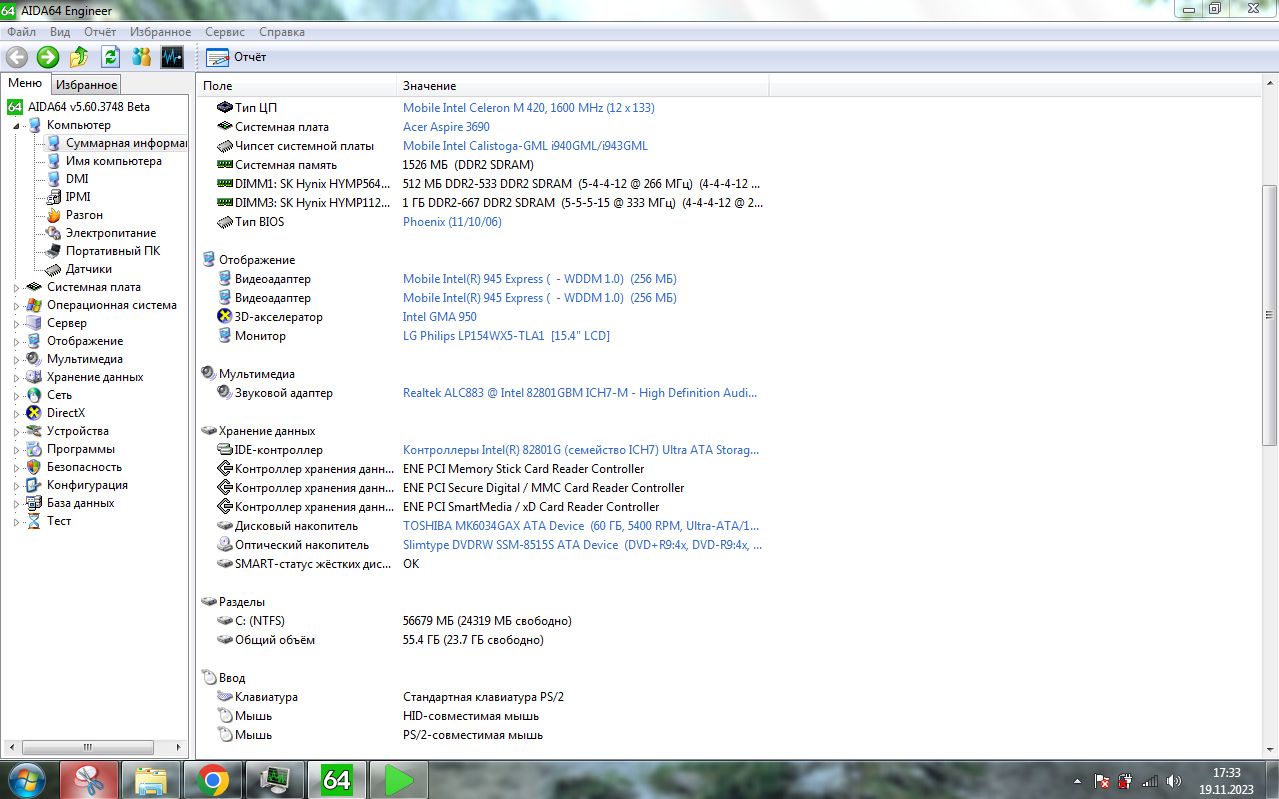Expand the Отображение tree node
The height and width of the screenshot is (799, 1279).
16,341
